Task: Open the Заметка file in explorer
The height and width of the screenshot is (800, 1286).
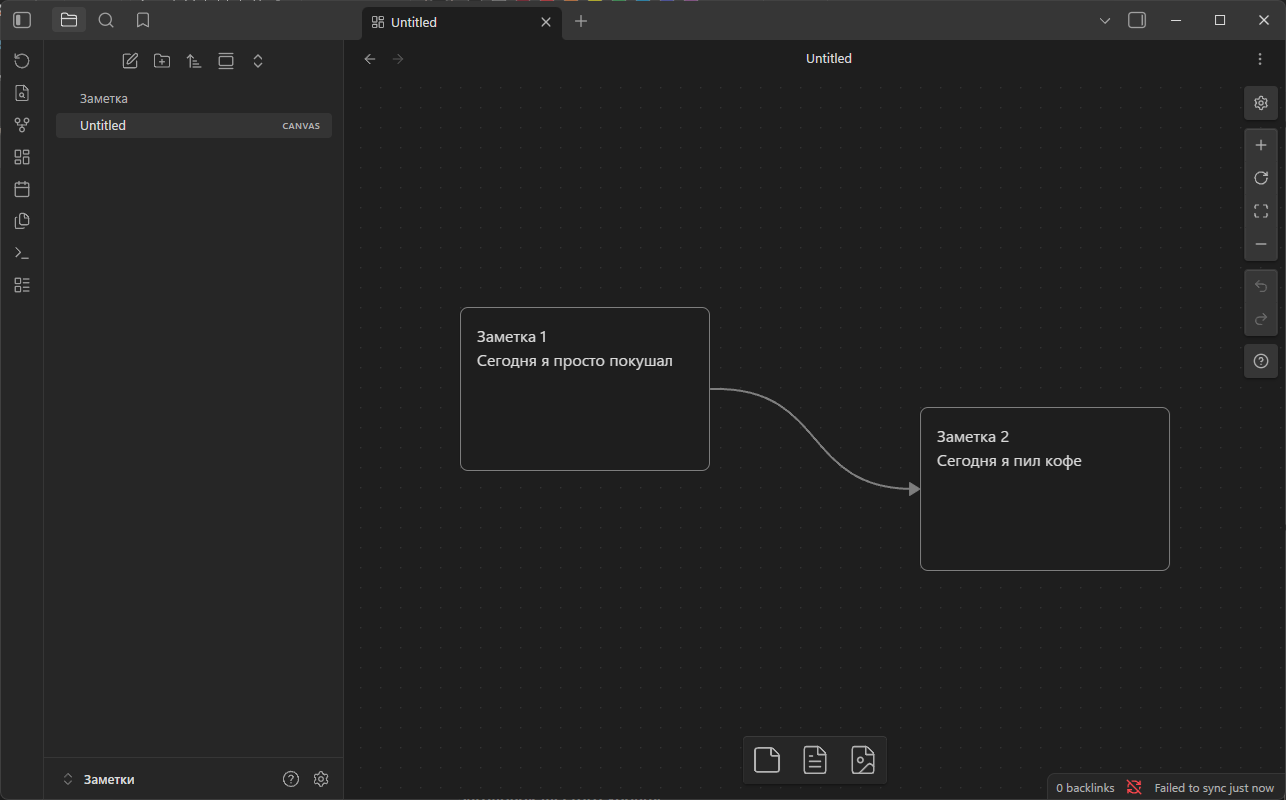Action: click(x=104, y=99)
